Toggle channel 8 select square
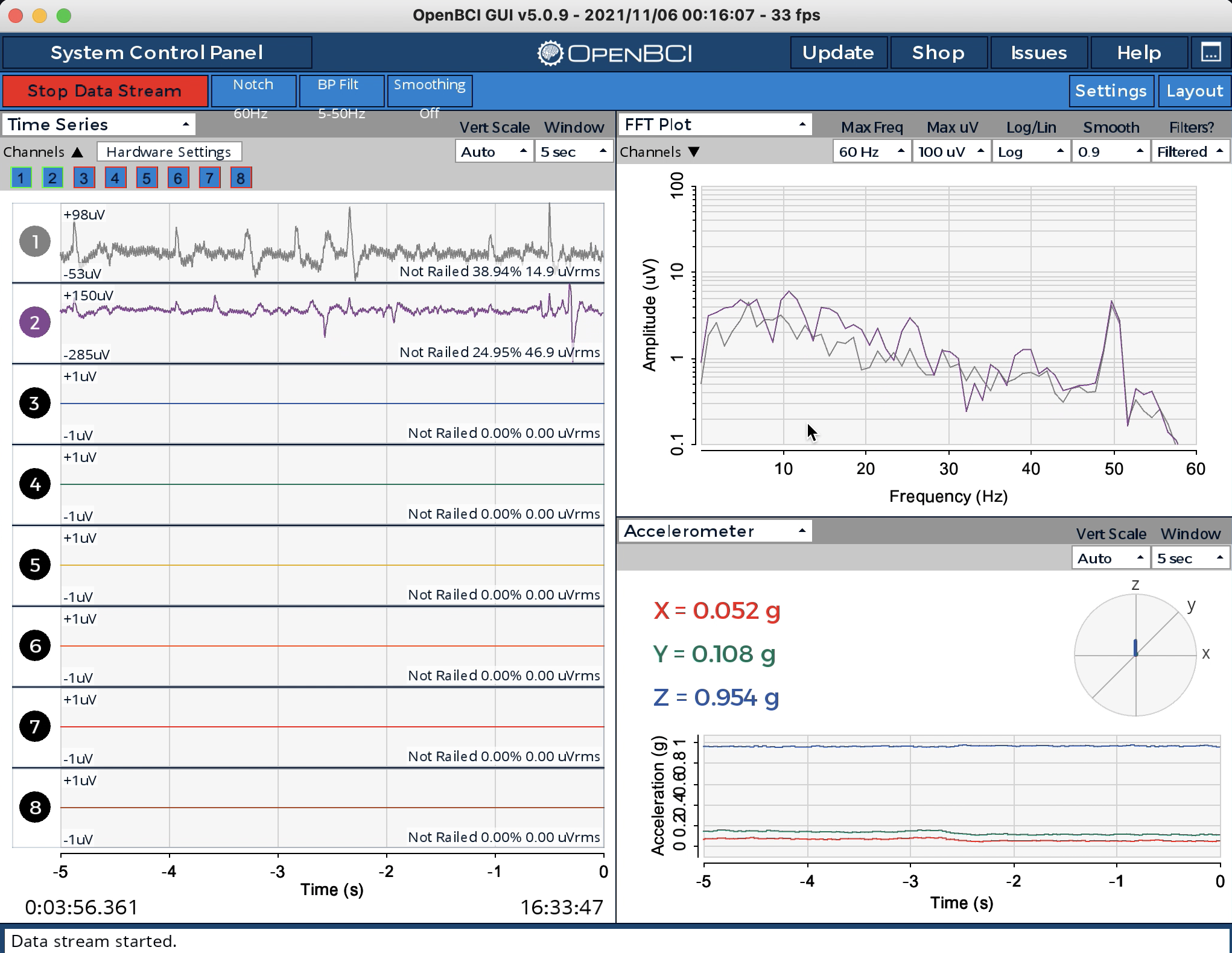Screen dimensions: 1232x953 [241, 178]
